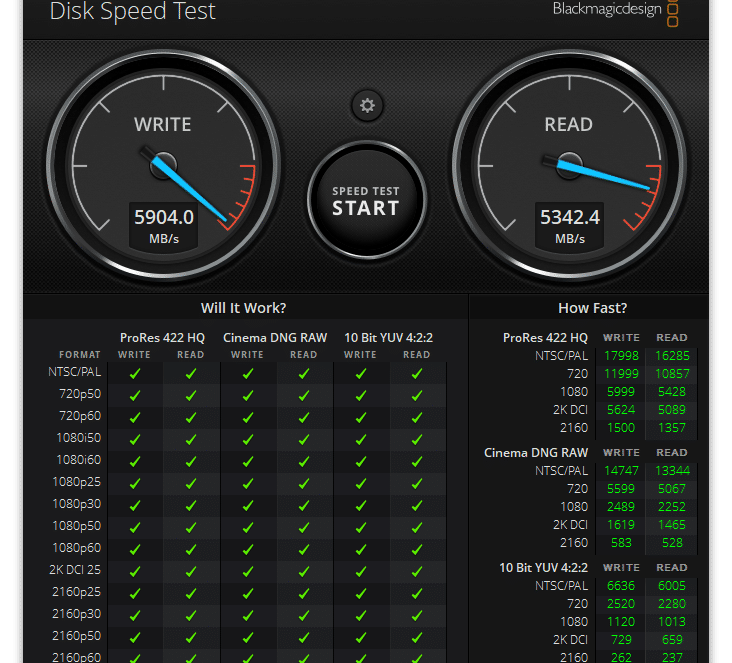The height and width of the screenshot is (663, 732).
Task: Click Cinema DNG 1080 write value 2489
Action: click(x=621, y=507)
